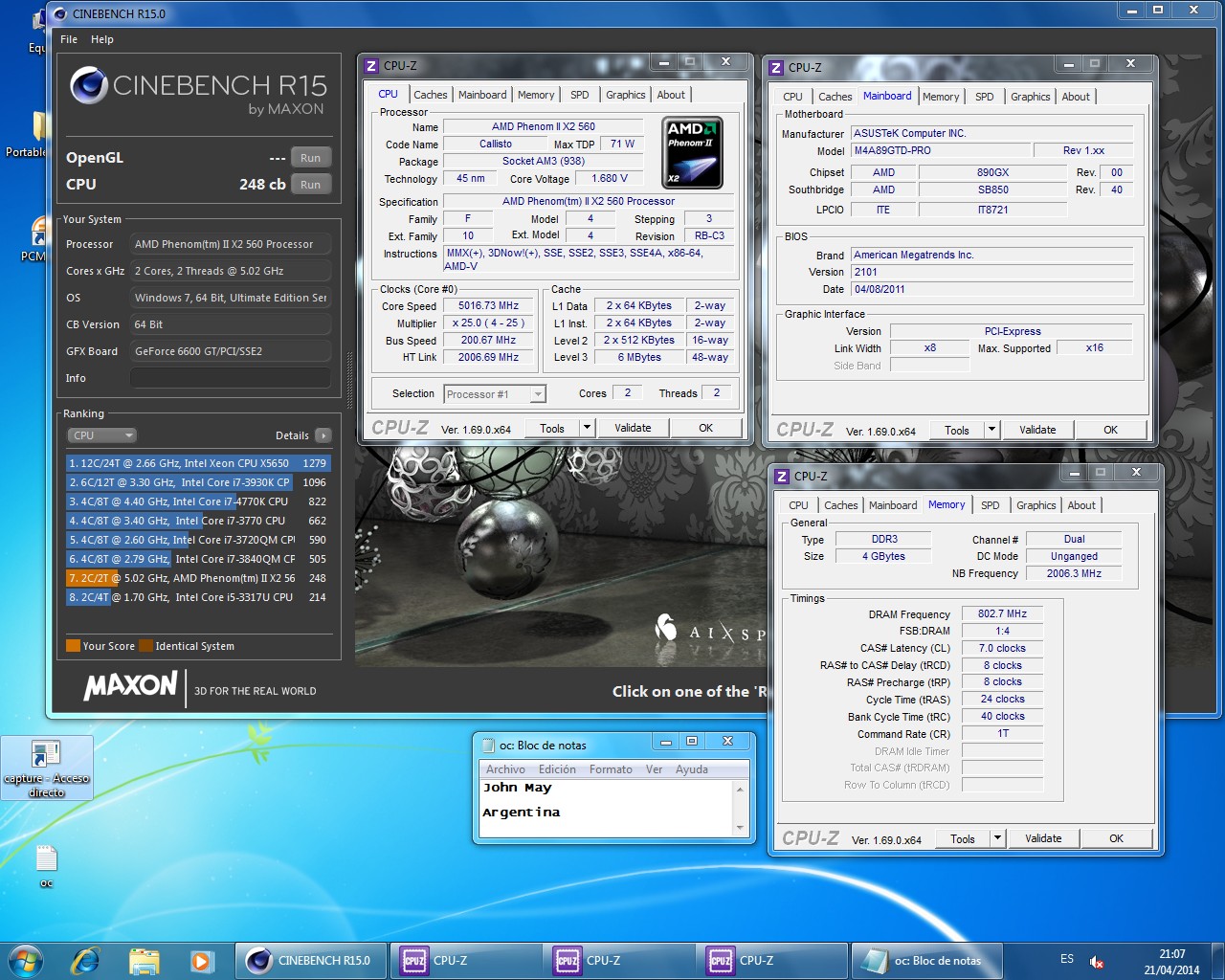Click the muted volume tray icon
The height and width of the screenshot is (980, 1225).
(1097, 962)
